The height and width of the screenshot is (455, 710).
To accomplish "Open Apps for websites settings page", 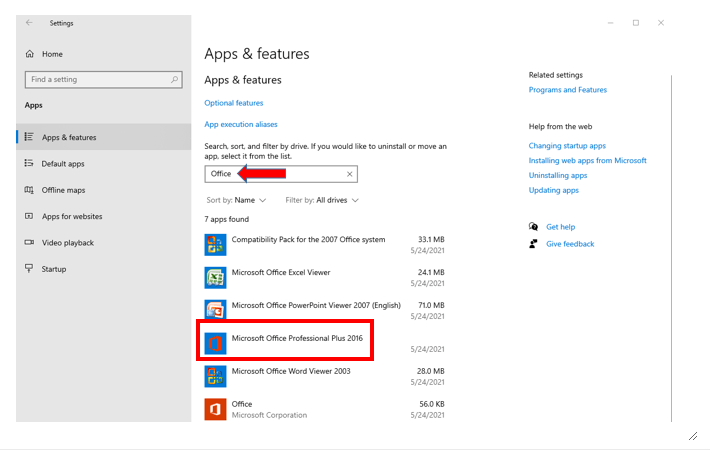I will click(x=72, y=216).
